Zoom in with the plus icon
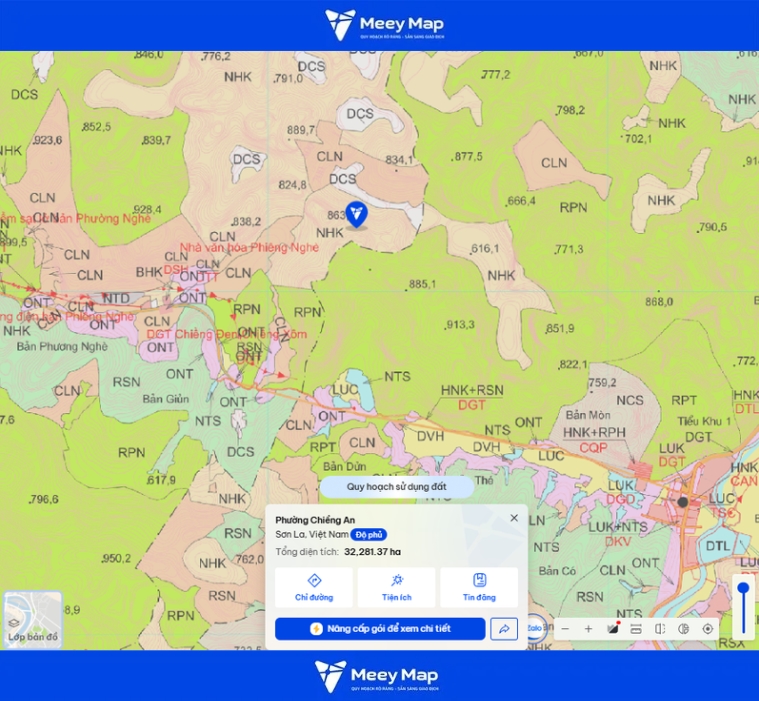Viewport: 759px width, 701px height. tap(589, 629)
